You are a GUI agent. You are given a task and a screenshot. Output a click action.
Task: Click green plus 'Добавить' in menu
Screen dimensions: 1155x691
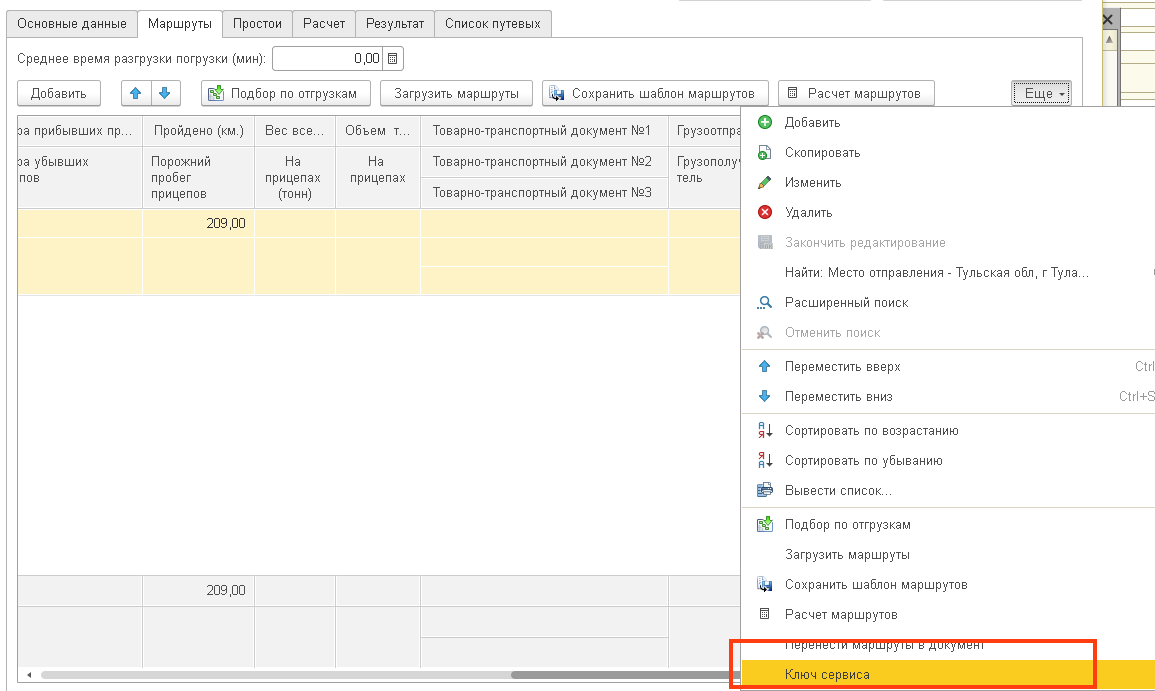(x=812, y=123)
